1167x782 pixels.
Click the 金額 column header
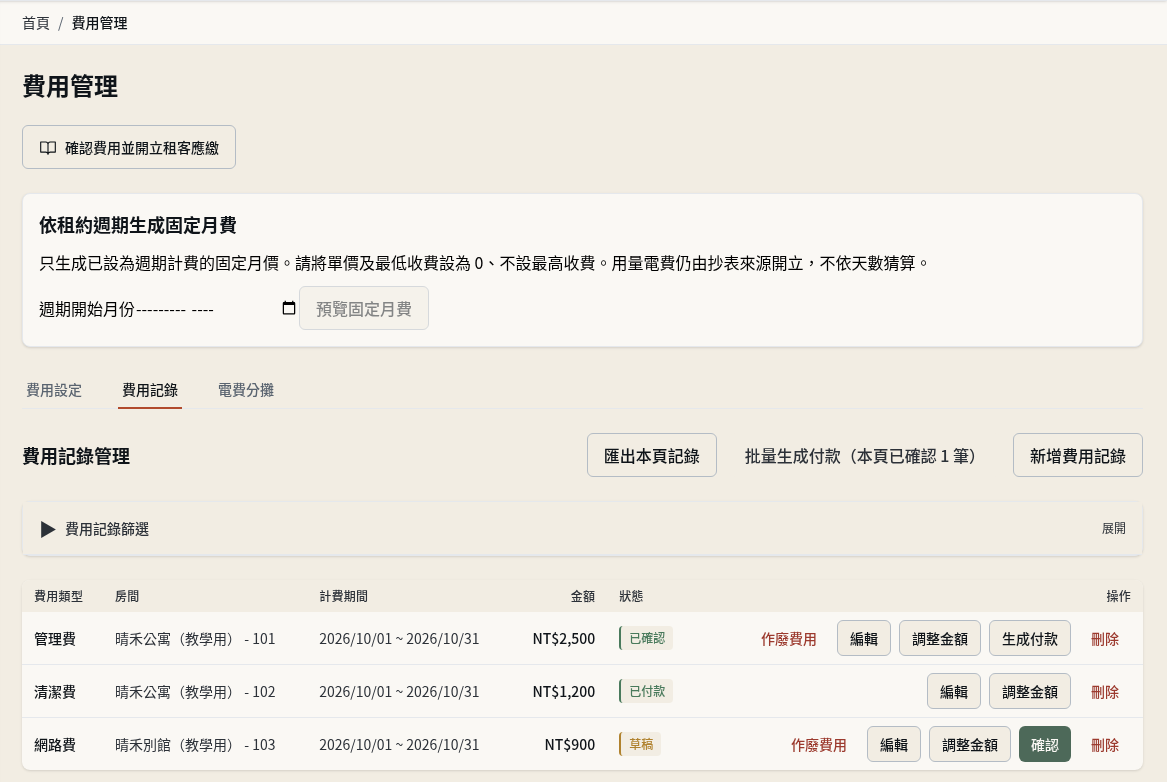pyautogui.click(x=583, y=596)
